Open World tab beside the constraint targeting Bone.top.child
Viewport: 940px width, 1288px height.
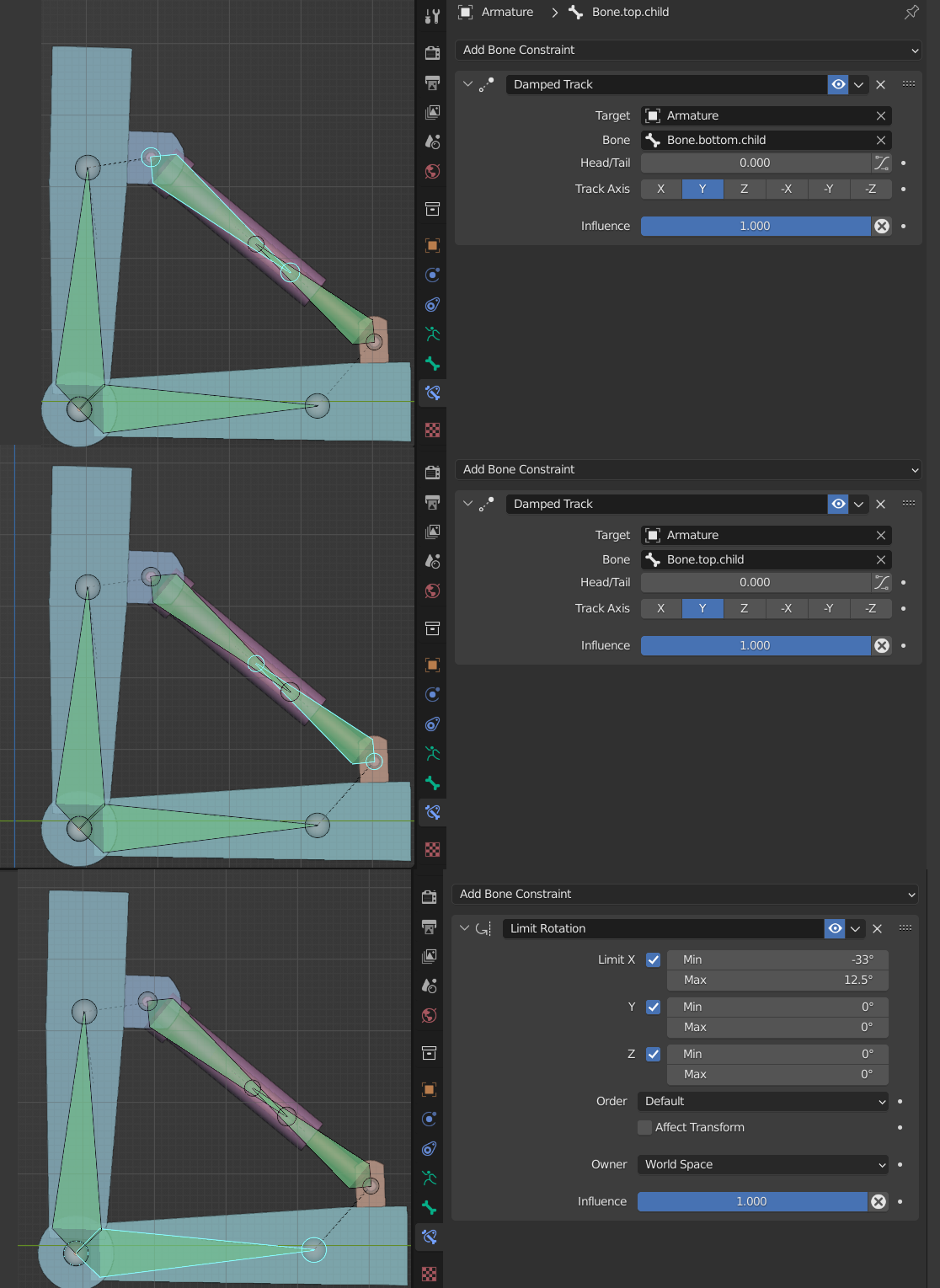click(x=432, y=591)
